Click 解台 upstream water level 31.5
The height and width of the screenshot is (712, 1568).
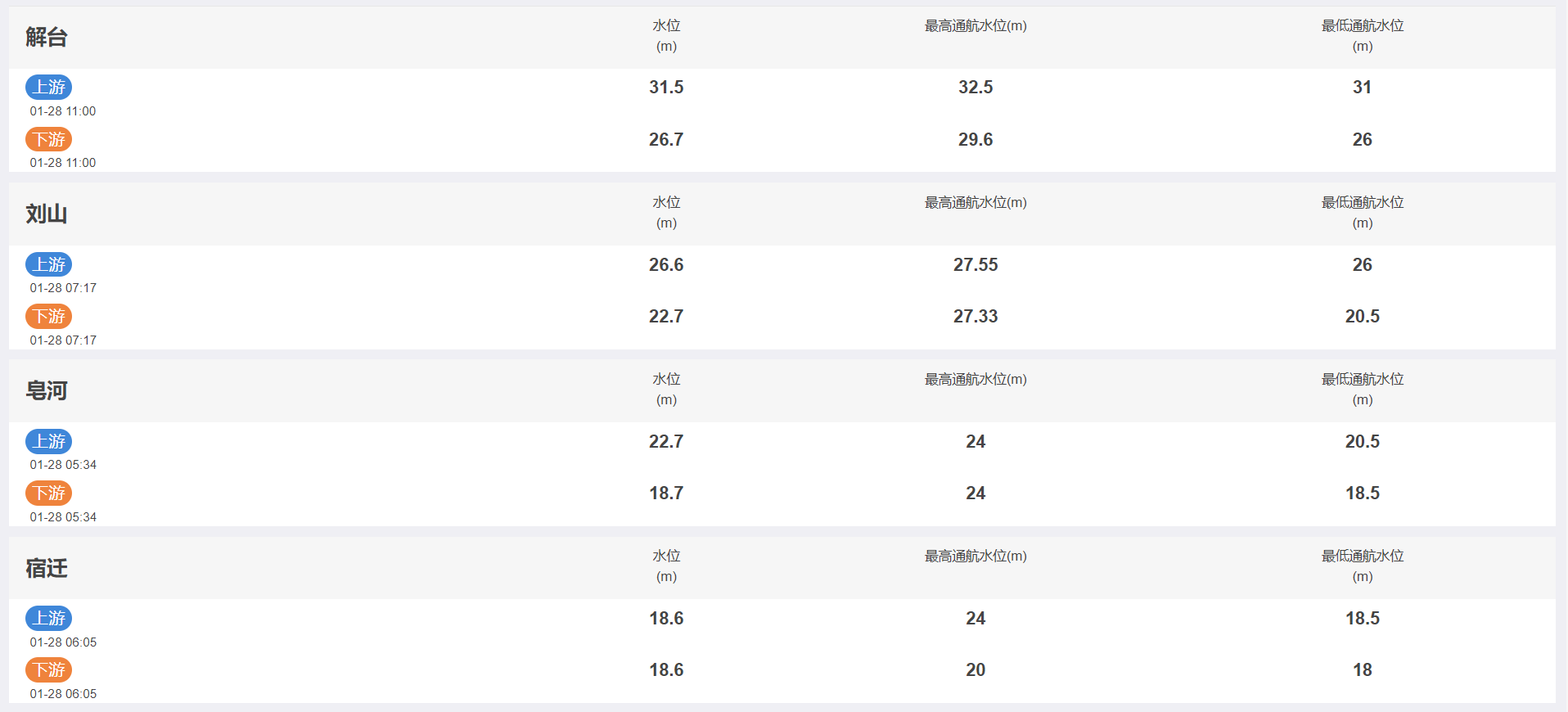666,87
